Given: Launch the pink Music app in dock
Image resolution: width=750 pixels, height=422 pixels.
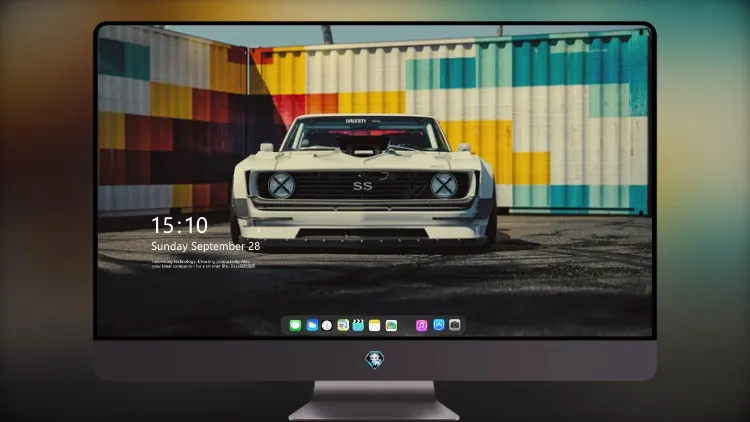Looking at the screenshot, I should [421, 326].
